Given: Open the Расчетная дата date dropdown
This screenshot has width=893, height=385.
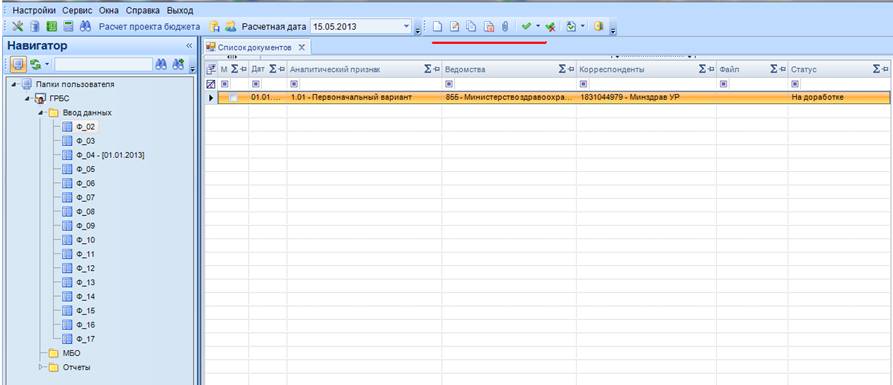Looking at the screenshot, I should [x=406, y=26].
